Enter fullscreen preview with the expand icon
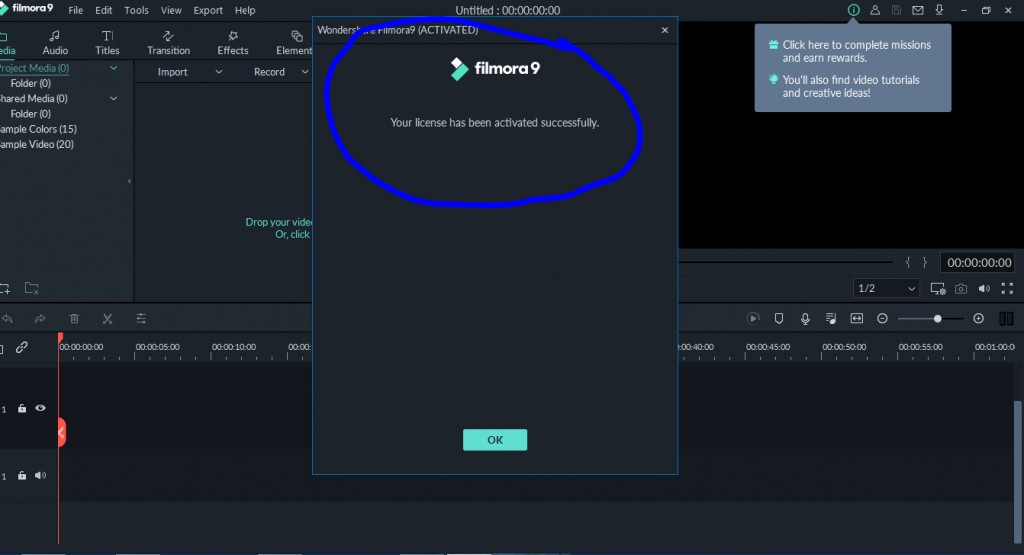This screenshot has height=555, width=1024. (1007, 289)
